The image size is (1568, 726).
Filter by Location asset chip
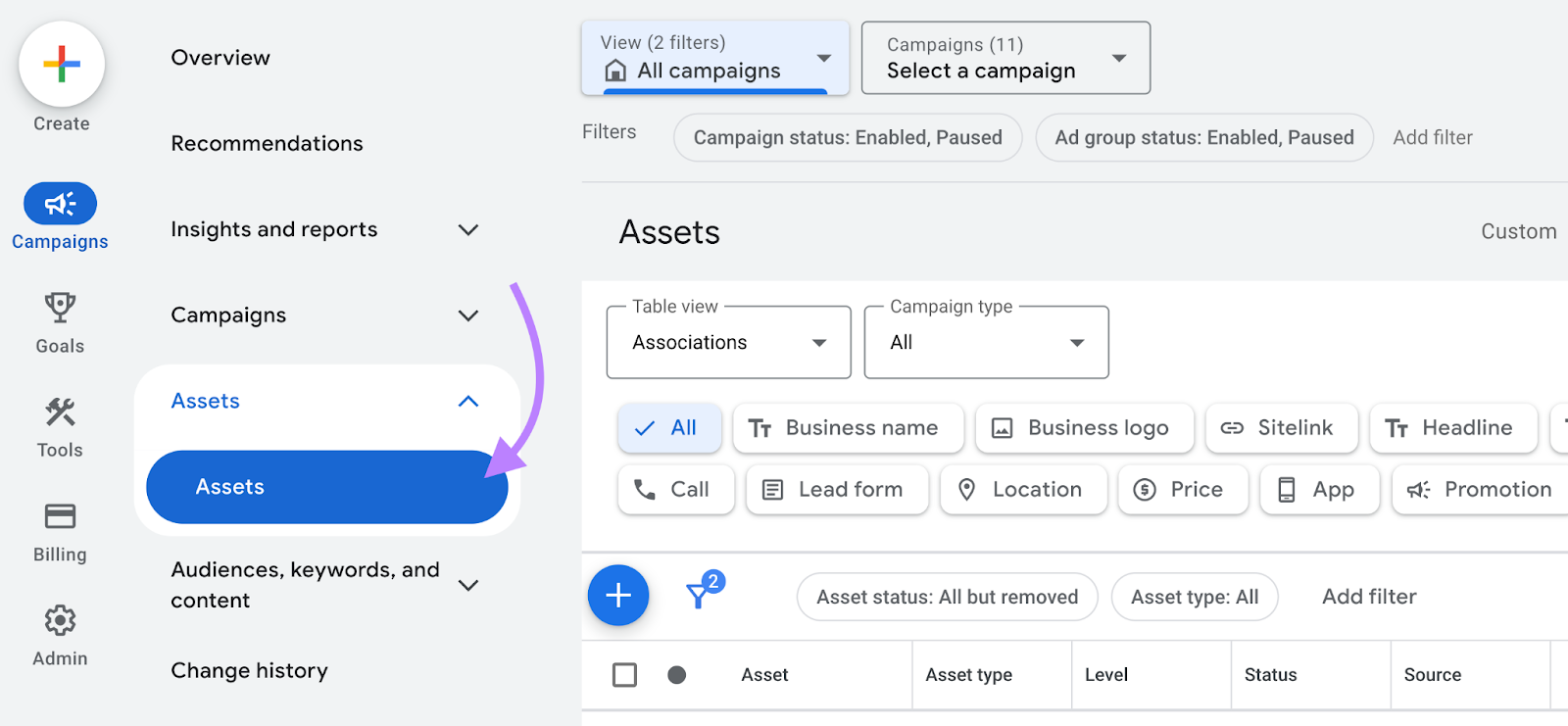[x=1023, y=490]
